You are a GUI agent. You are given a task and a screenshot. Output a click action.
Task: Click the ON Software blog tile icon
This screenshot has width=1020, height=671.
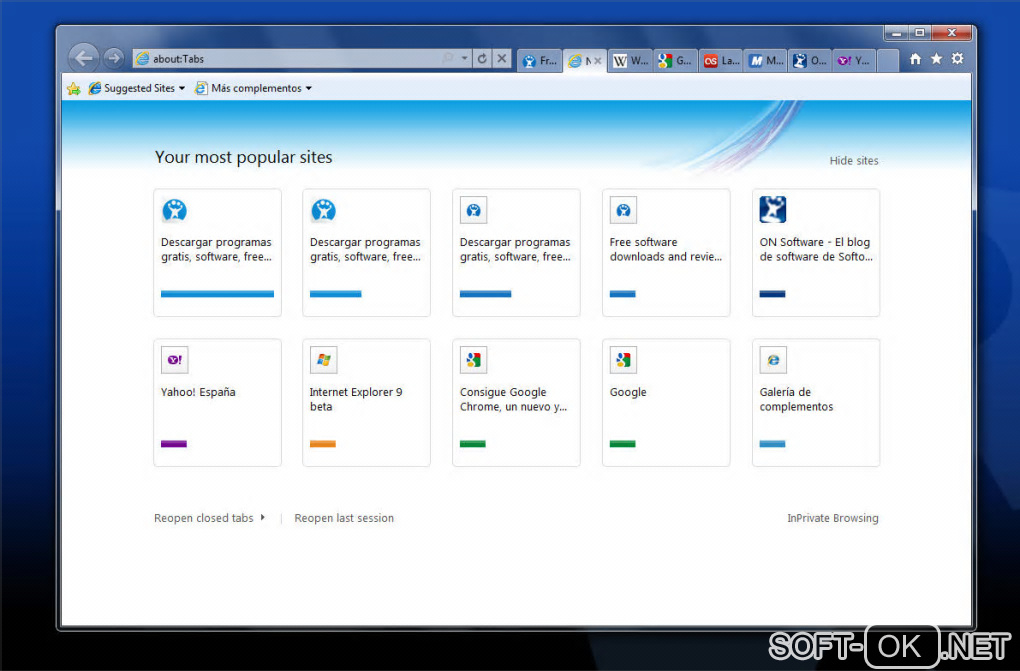click(773, 210)
